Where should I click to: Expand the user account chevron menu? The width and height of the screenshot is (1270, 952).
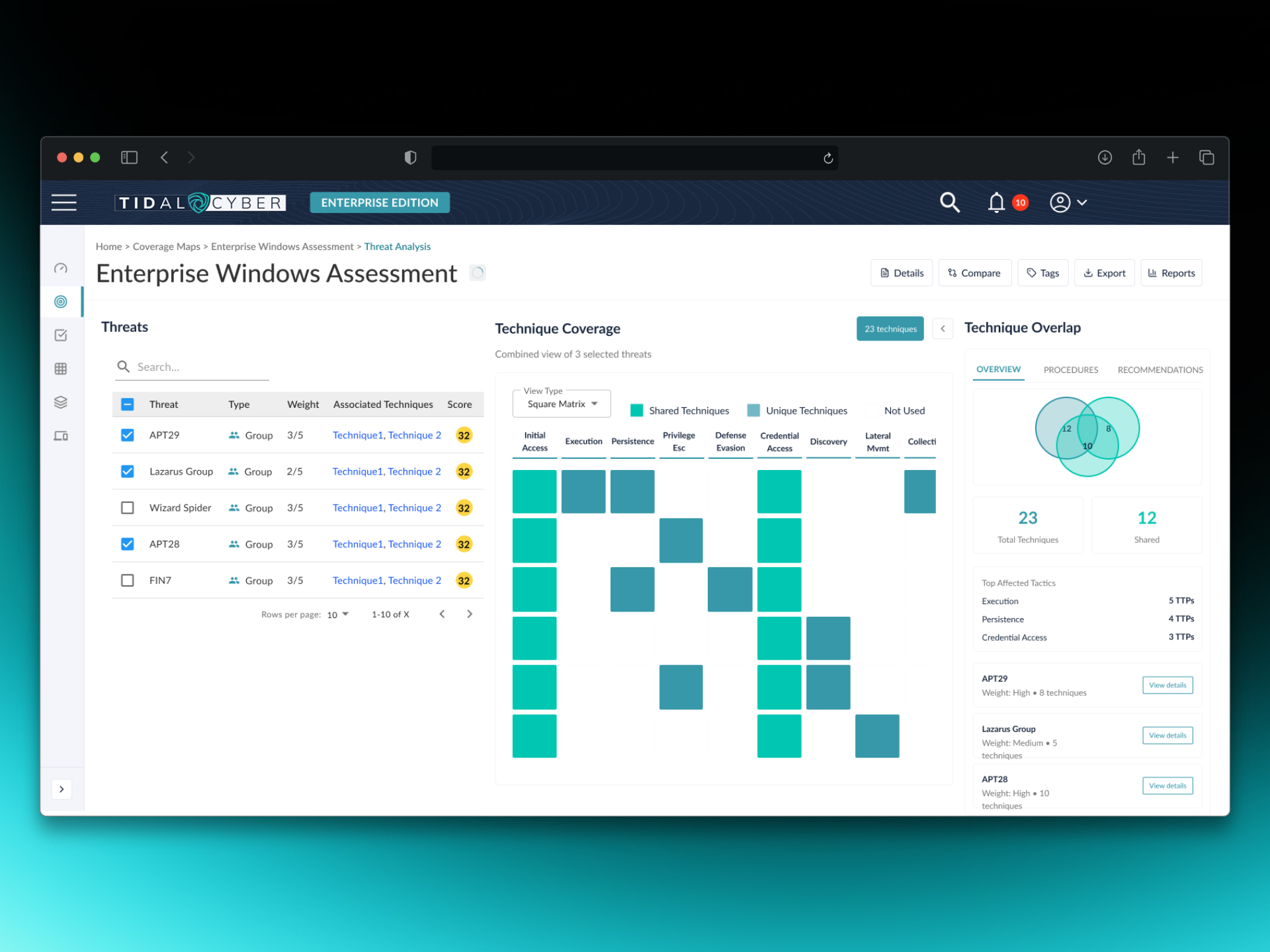1082,202
